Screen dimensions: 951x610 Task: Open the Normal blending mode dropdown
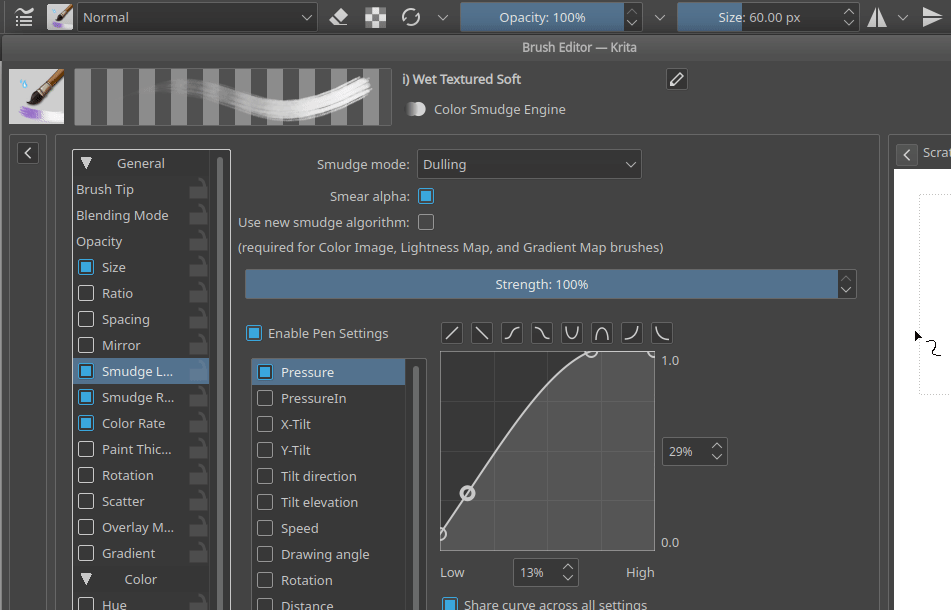coord(197,17)
